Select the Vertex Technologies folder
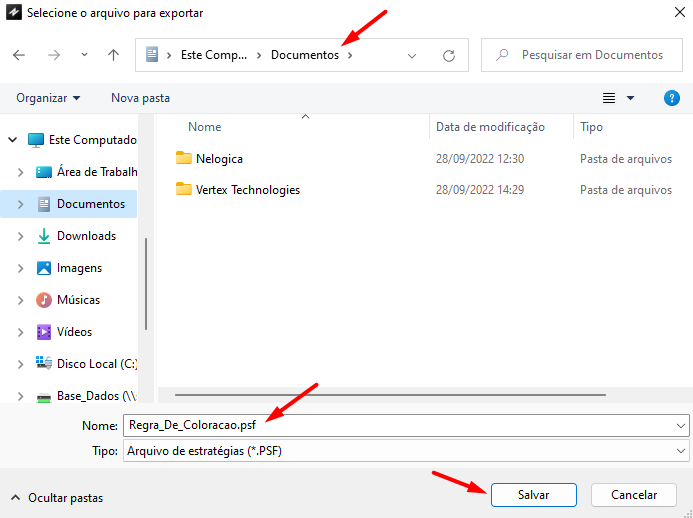 coord(247,190)
